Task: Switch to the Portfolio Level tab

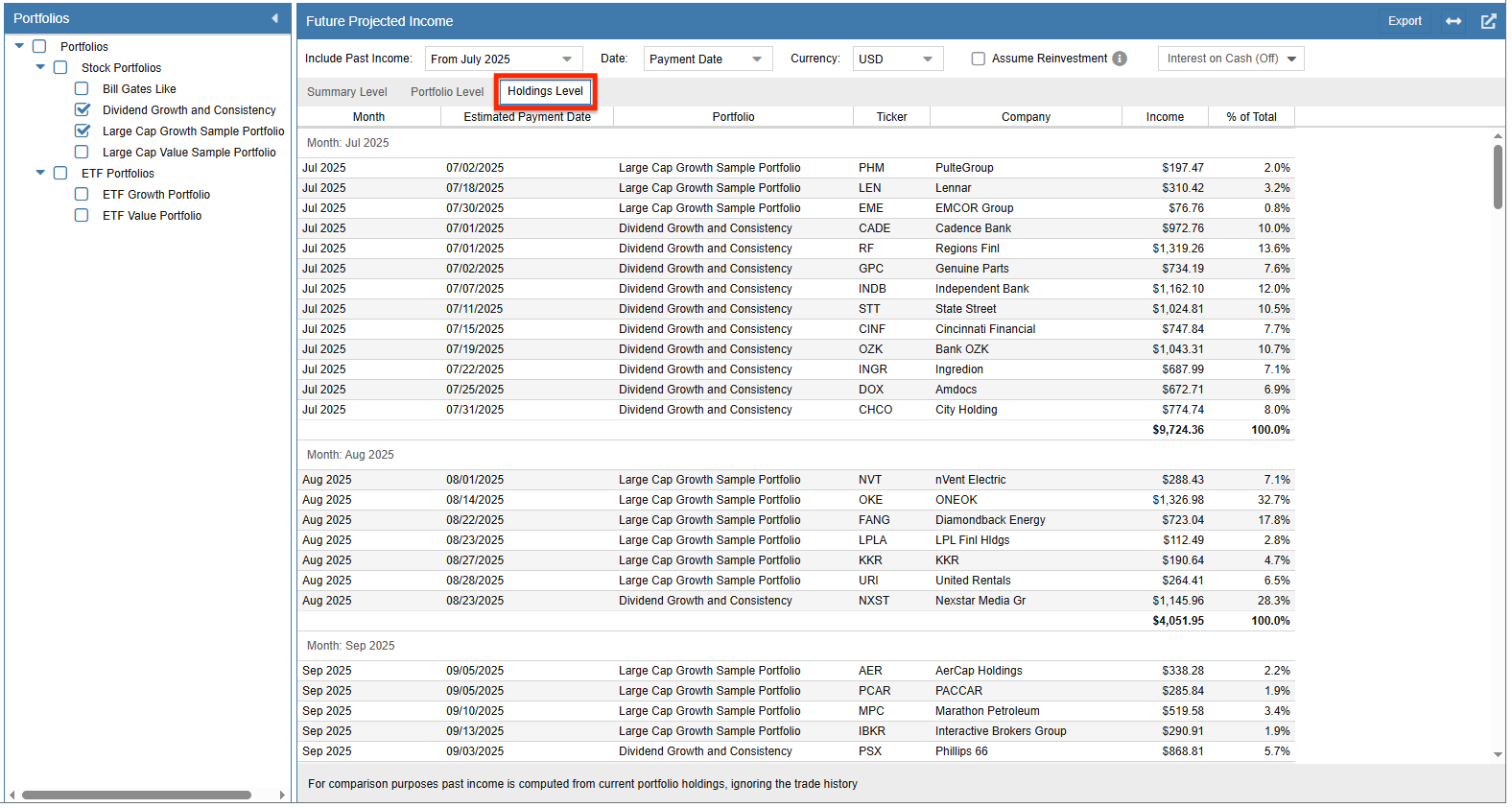Action: [447, 92]
